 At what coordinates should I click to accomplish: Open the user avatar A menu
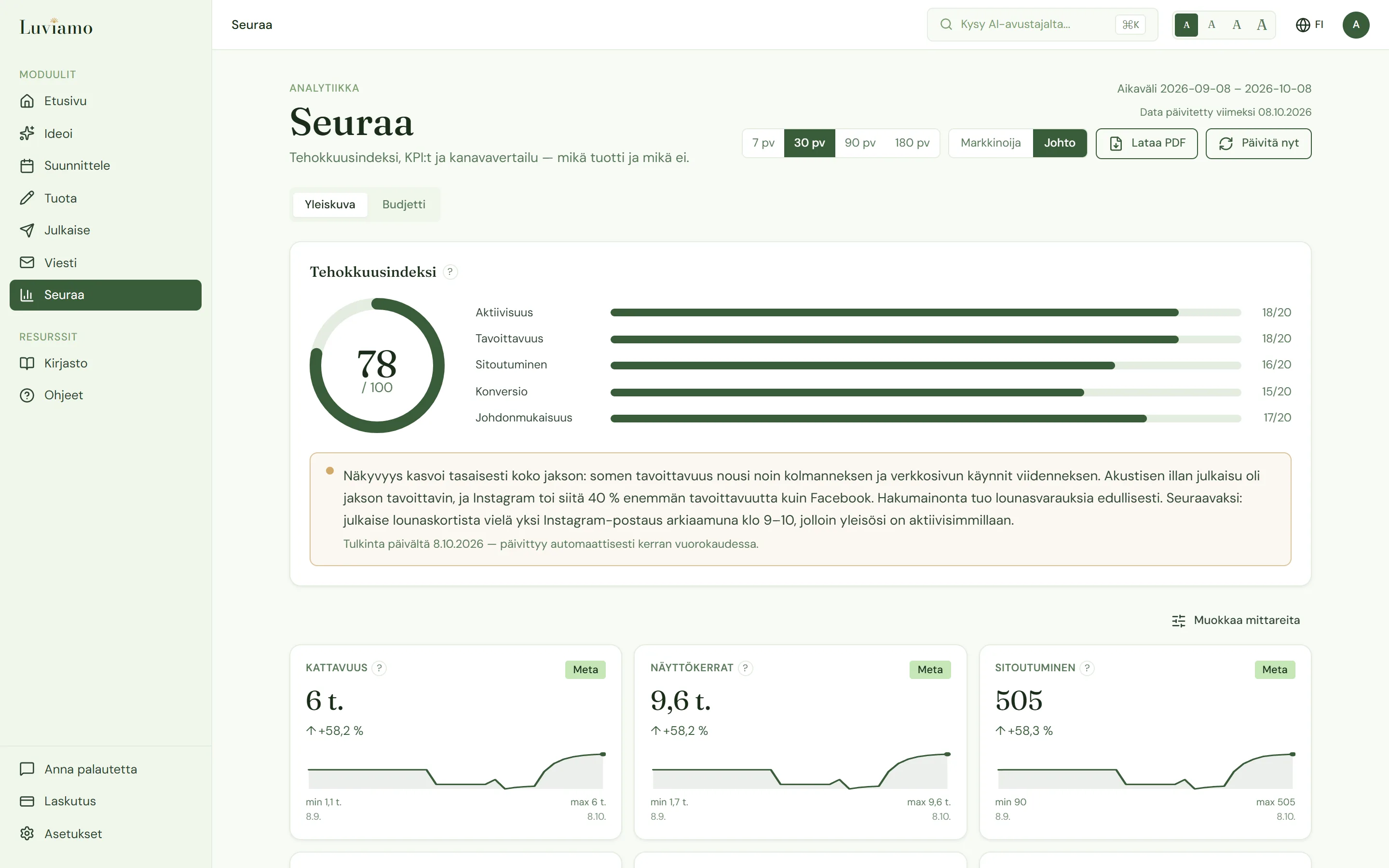click(1356, 25)
